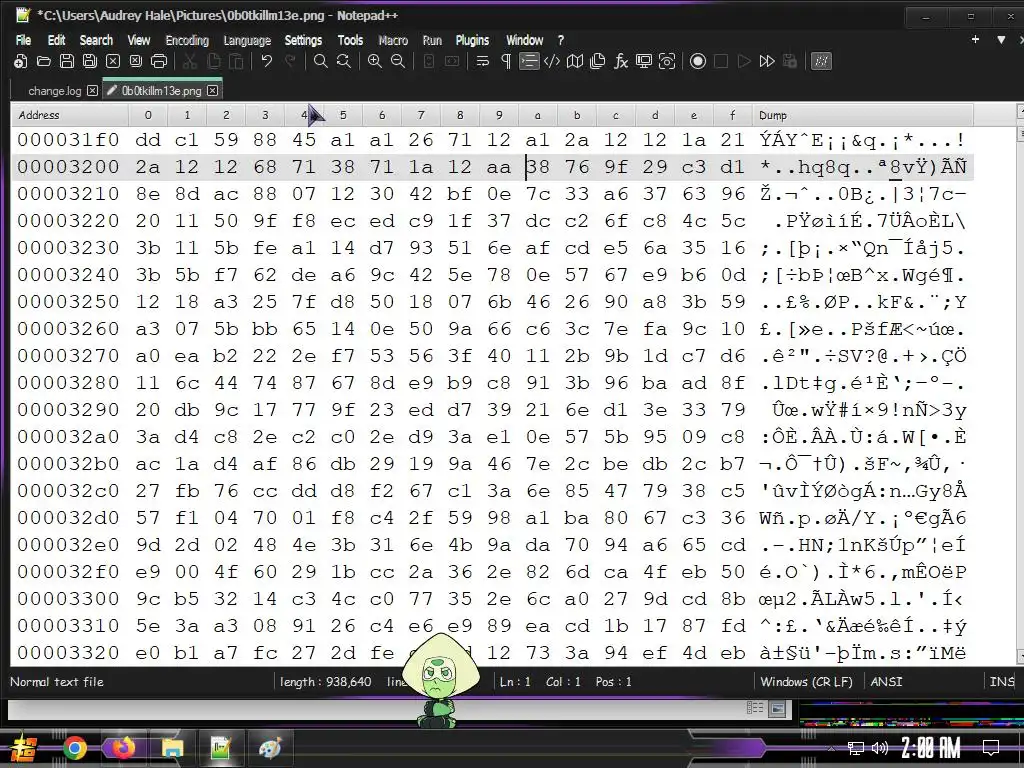Click the New file toolbar icon
1024x768 pixels.
tap(21, 61)
